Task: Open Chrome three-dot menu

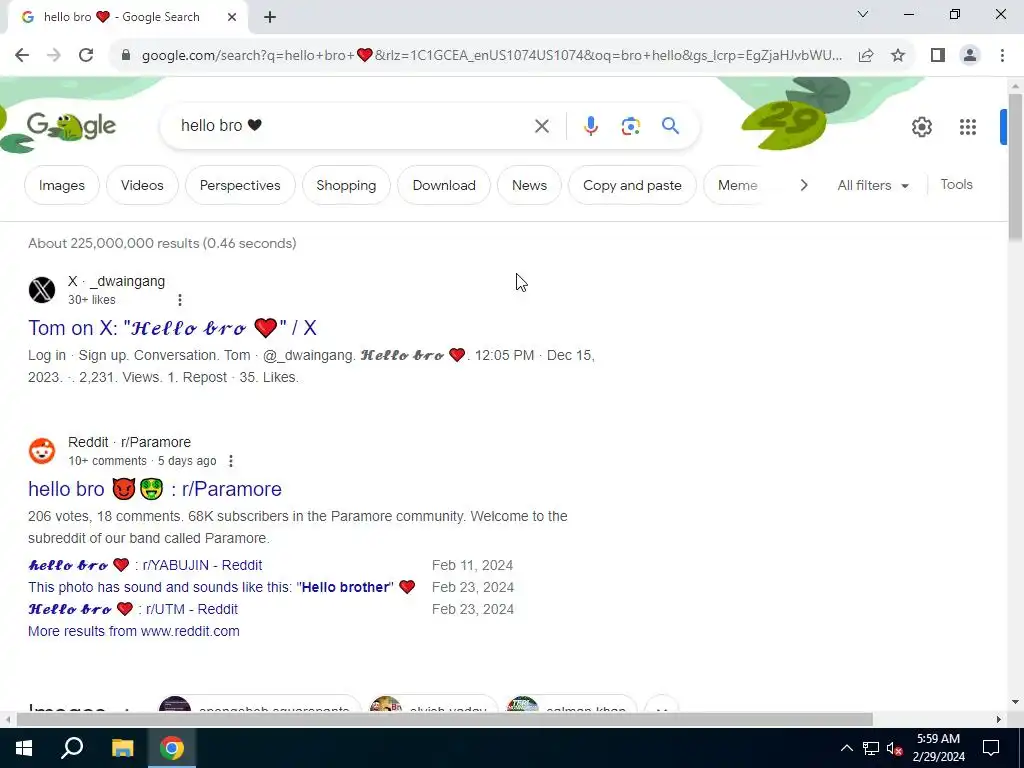Action: (x=1002, y=56)
